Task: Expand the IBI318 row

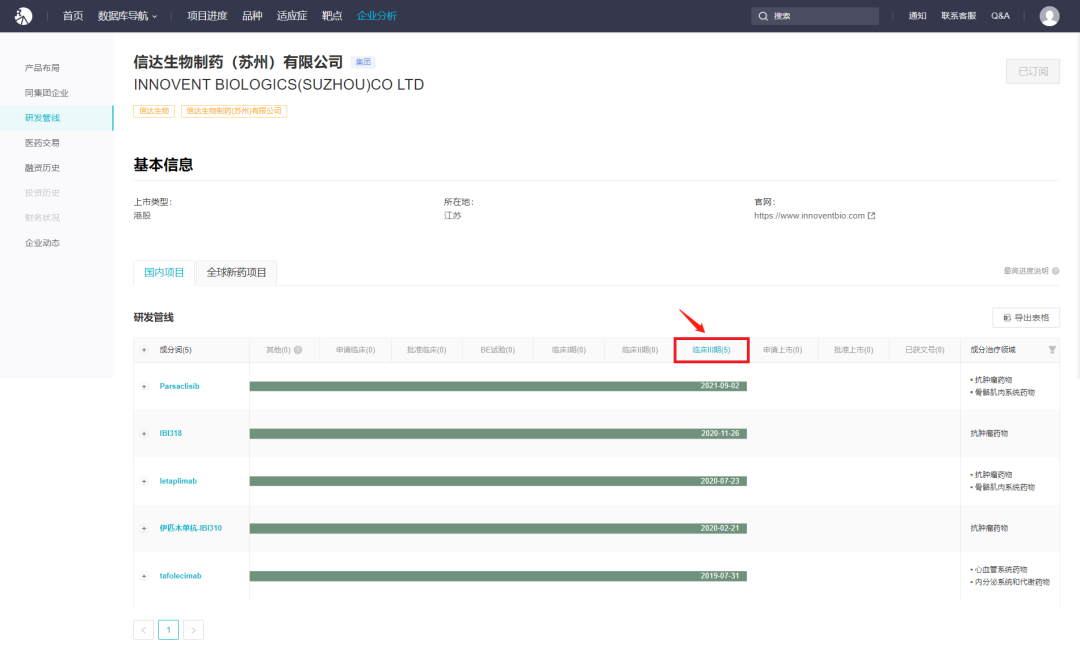Action: pos(144,434)
